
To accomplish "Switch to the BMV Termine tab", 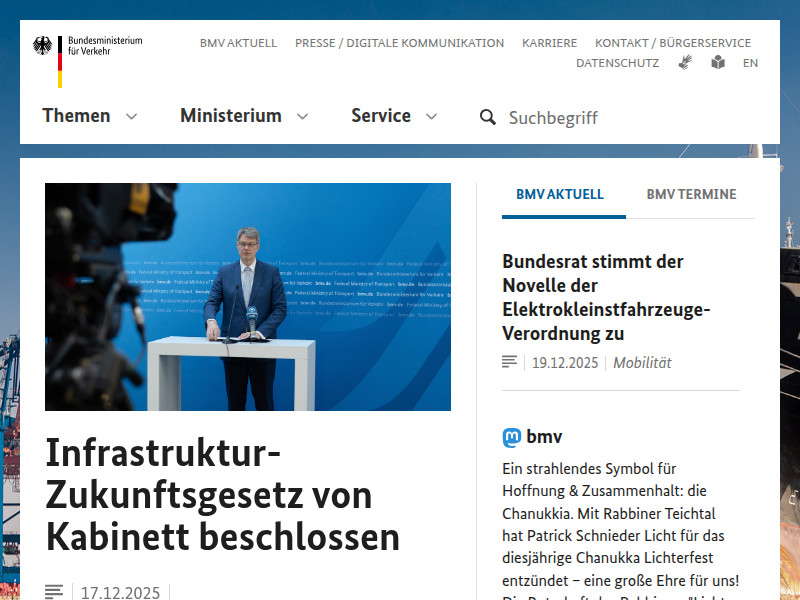I will pyautogui.click(x=691, y=194).
